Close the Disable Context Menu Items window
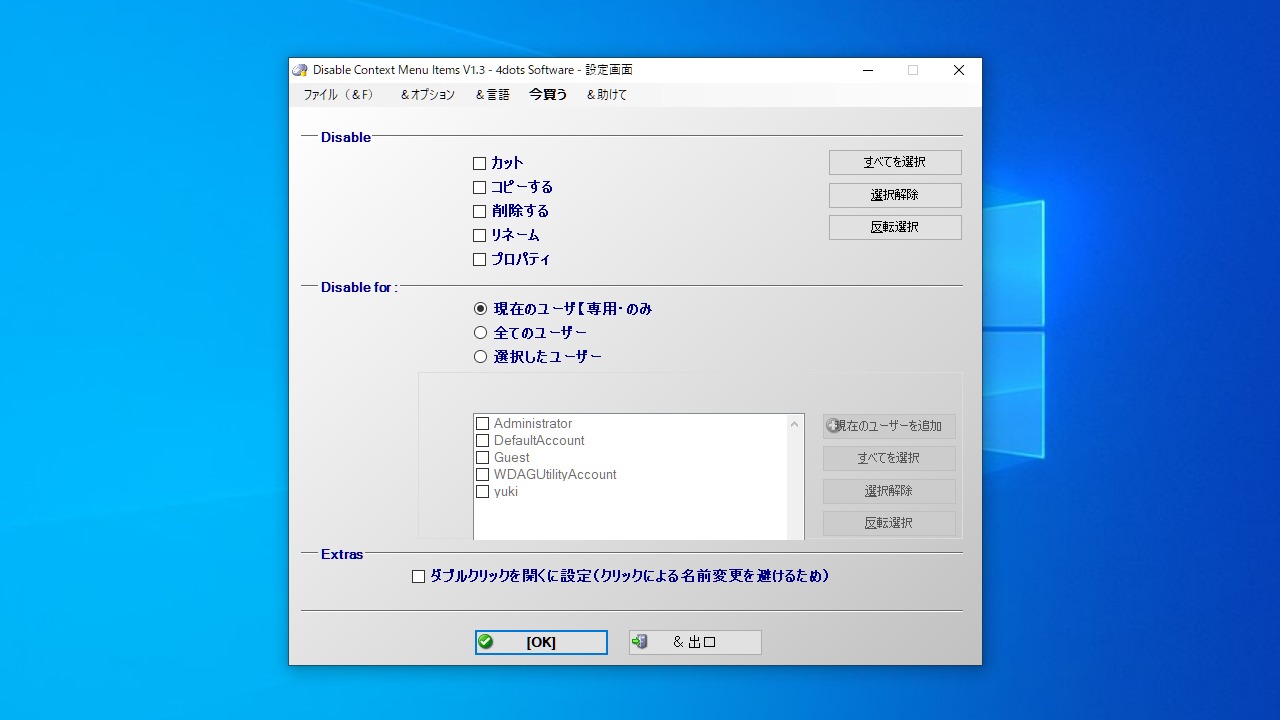The width and height of the screenshot is (1280, 720). (x=958, y=70)
